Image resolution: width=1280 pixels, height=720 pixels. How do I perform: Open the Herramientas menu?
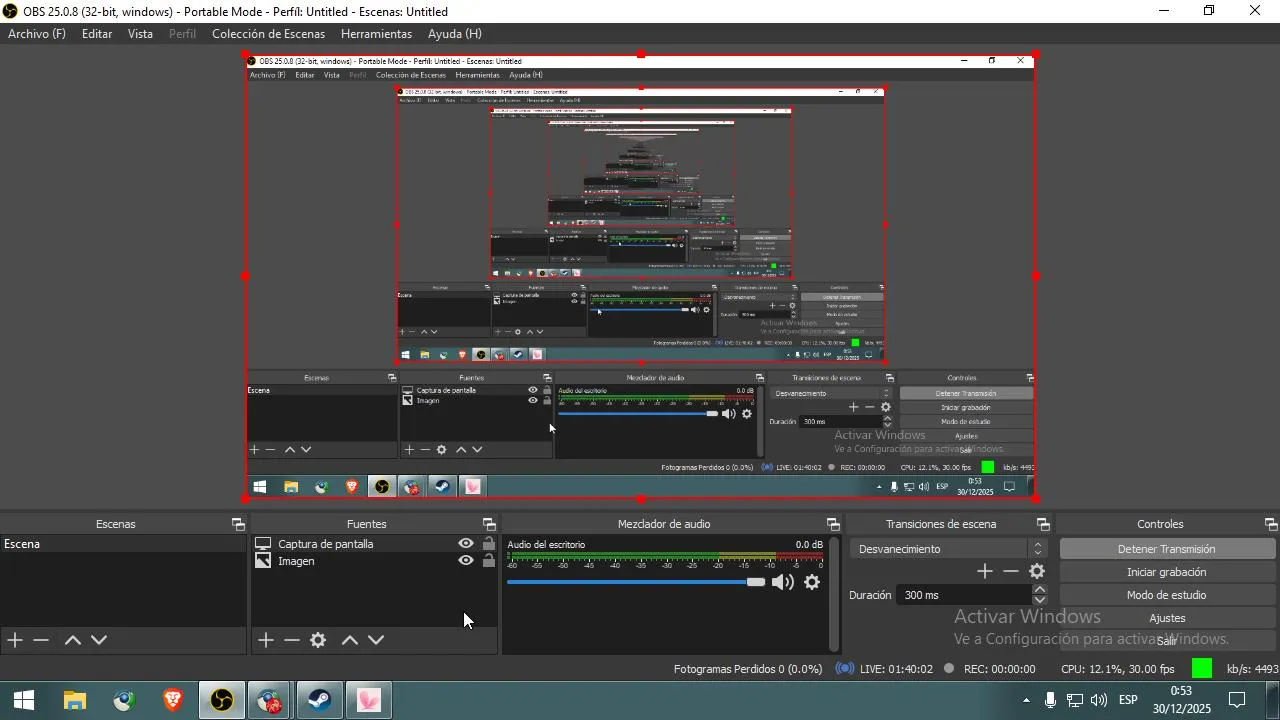coord(376,34)
